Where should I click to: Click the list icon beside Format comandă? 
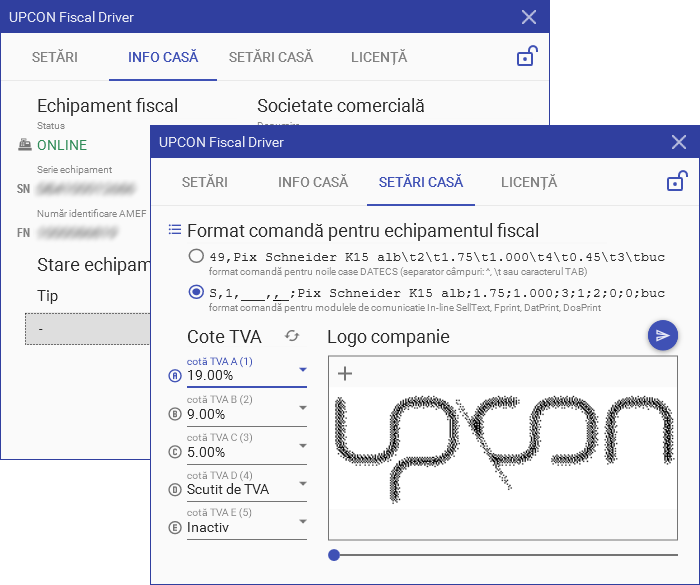point(175,230)
